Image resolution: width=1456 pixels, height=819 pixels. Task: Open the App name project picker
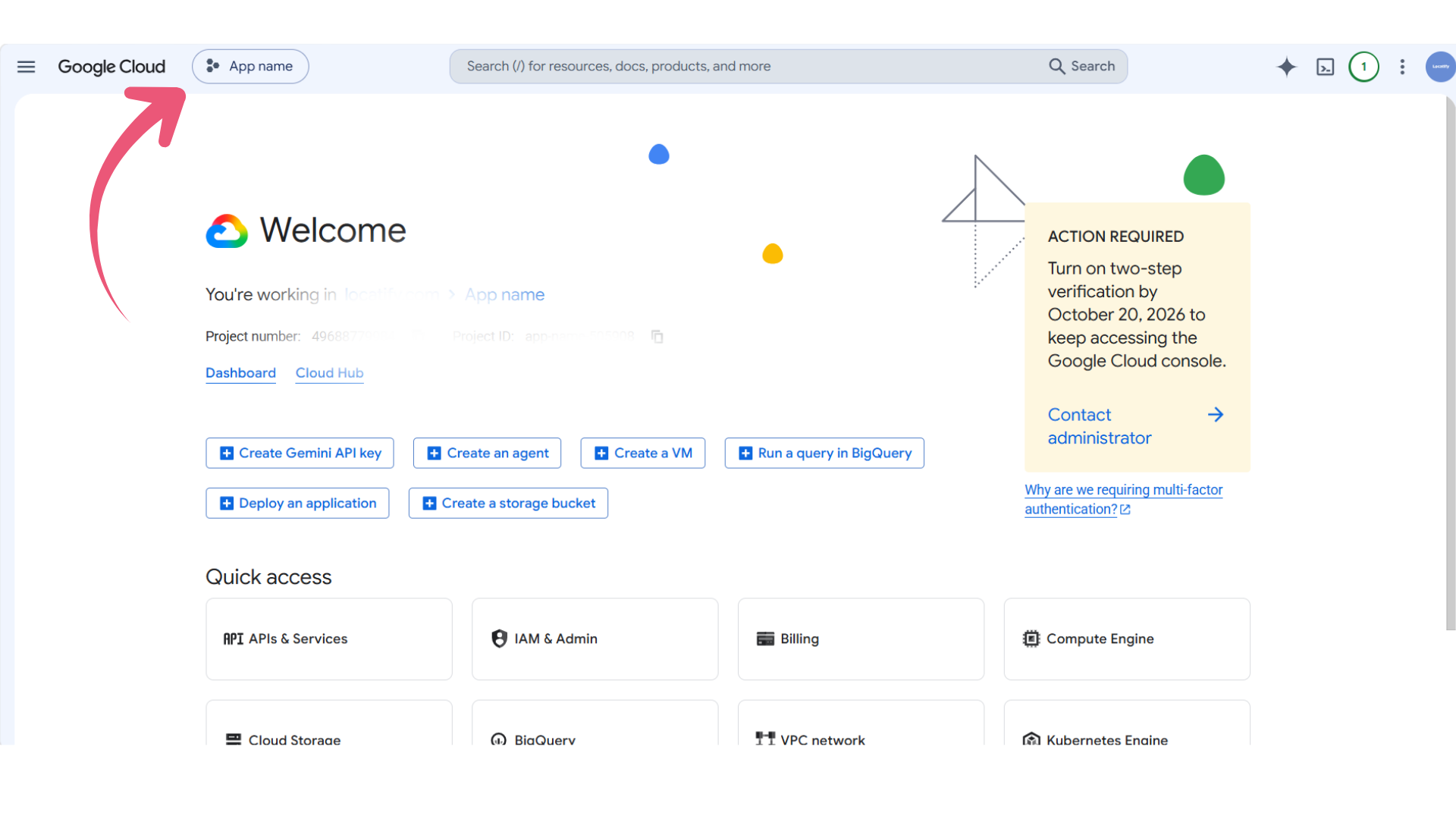pyautogui.click(x=250, y=67)
